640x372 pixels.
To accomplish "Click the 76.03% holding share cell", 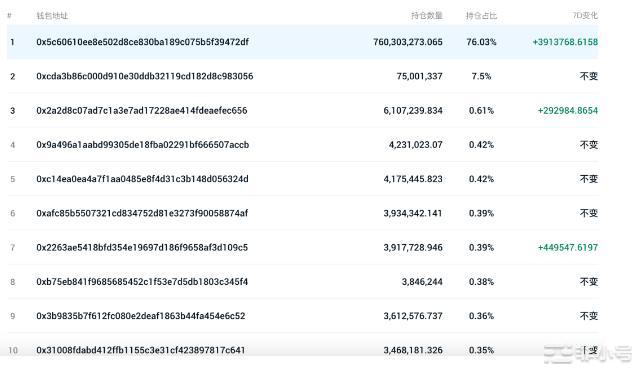I will point(481,42).
